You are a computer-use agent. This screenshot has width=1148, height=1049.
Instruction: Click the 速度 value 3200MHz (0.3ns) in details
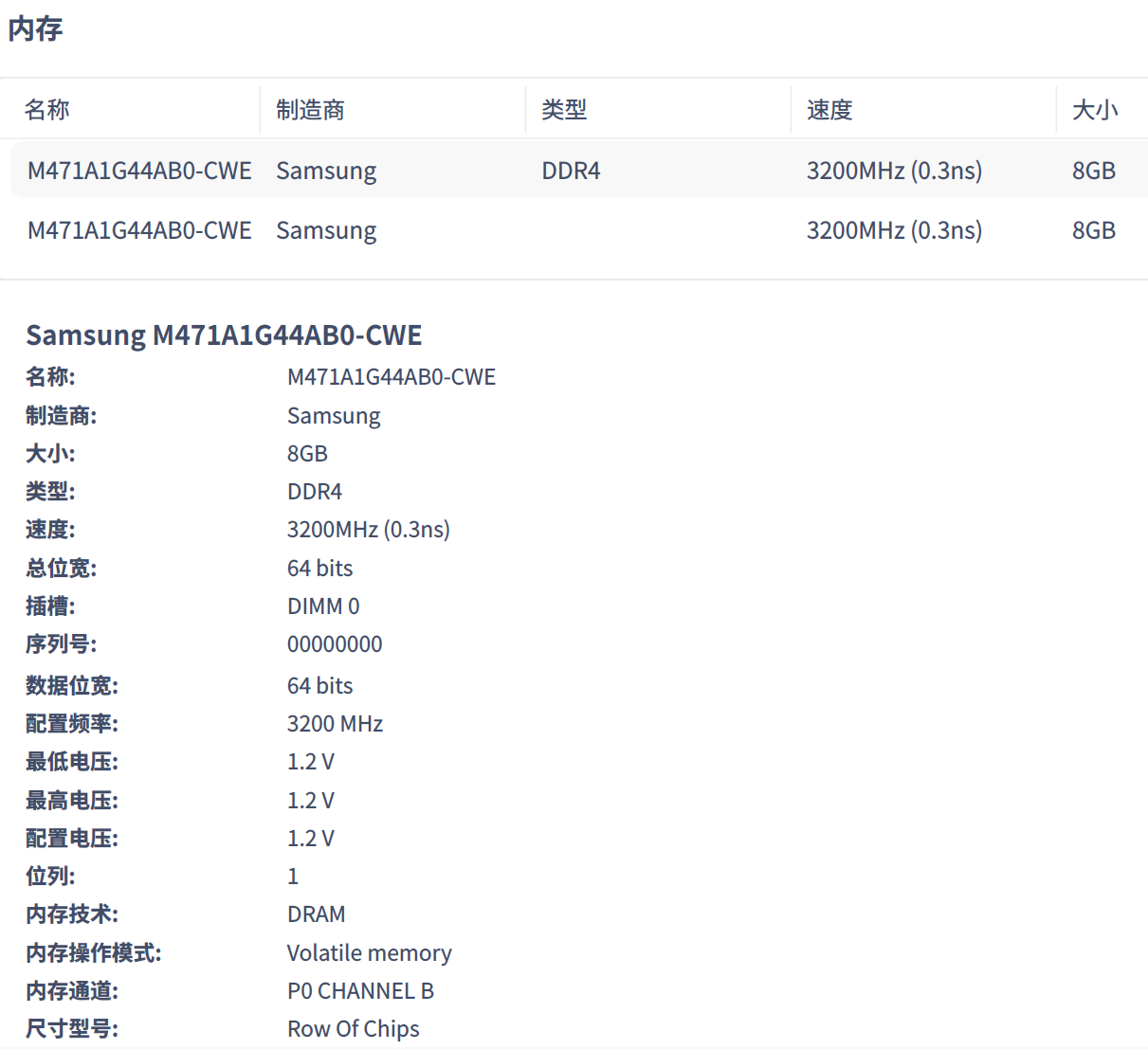tap(369, 530)
